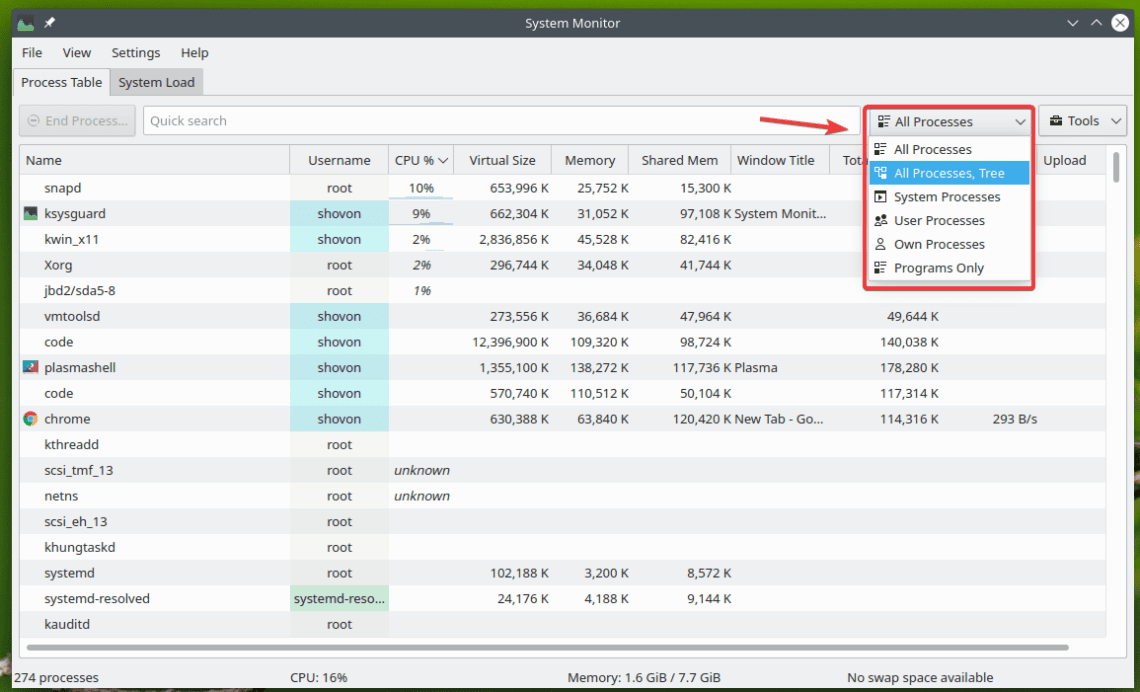Select the All Processes, Tree option
1140x692 pixels.
(x=948, y=172)
